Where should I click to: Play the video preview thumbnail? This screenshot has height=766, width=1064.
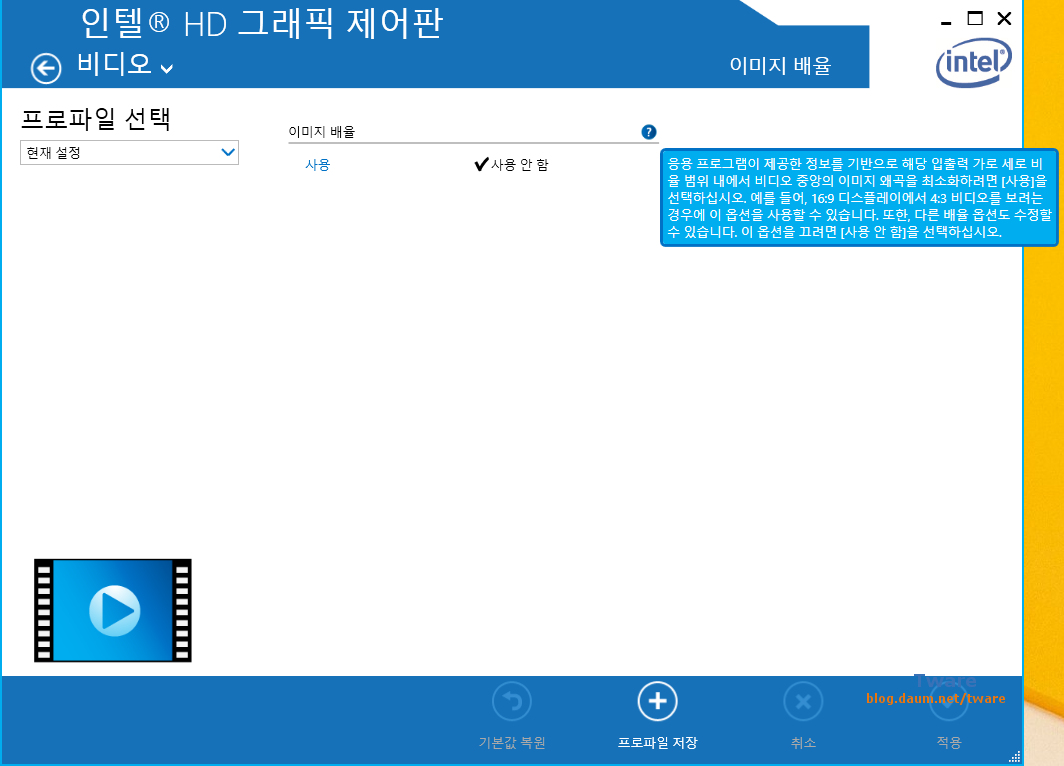113,611
